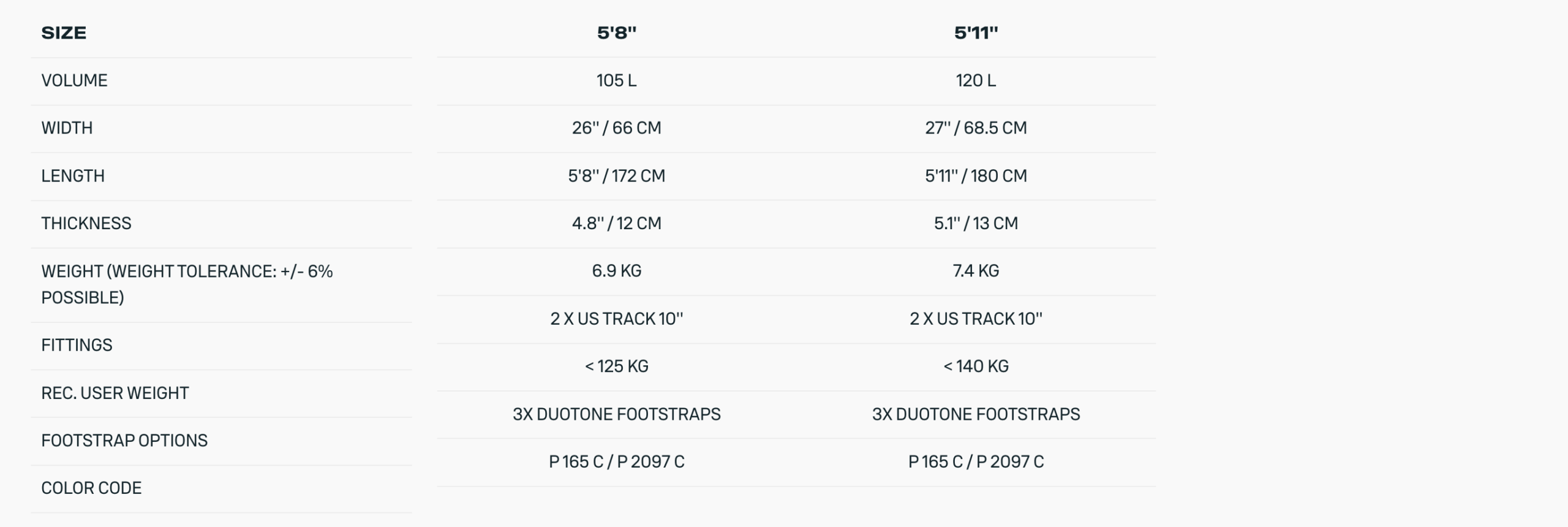Click the 5'11'' / 180 CM length value
1568x527 pixels.
click(x=976, y=176)
